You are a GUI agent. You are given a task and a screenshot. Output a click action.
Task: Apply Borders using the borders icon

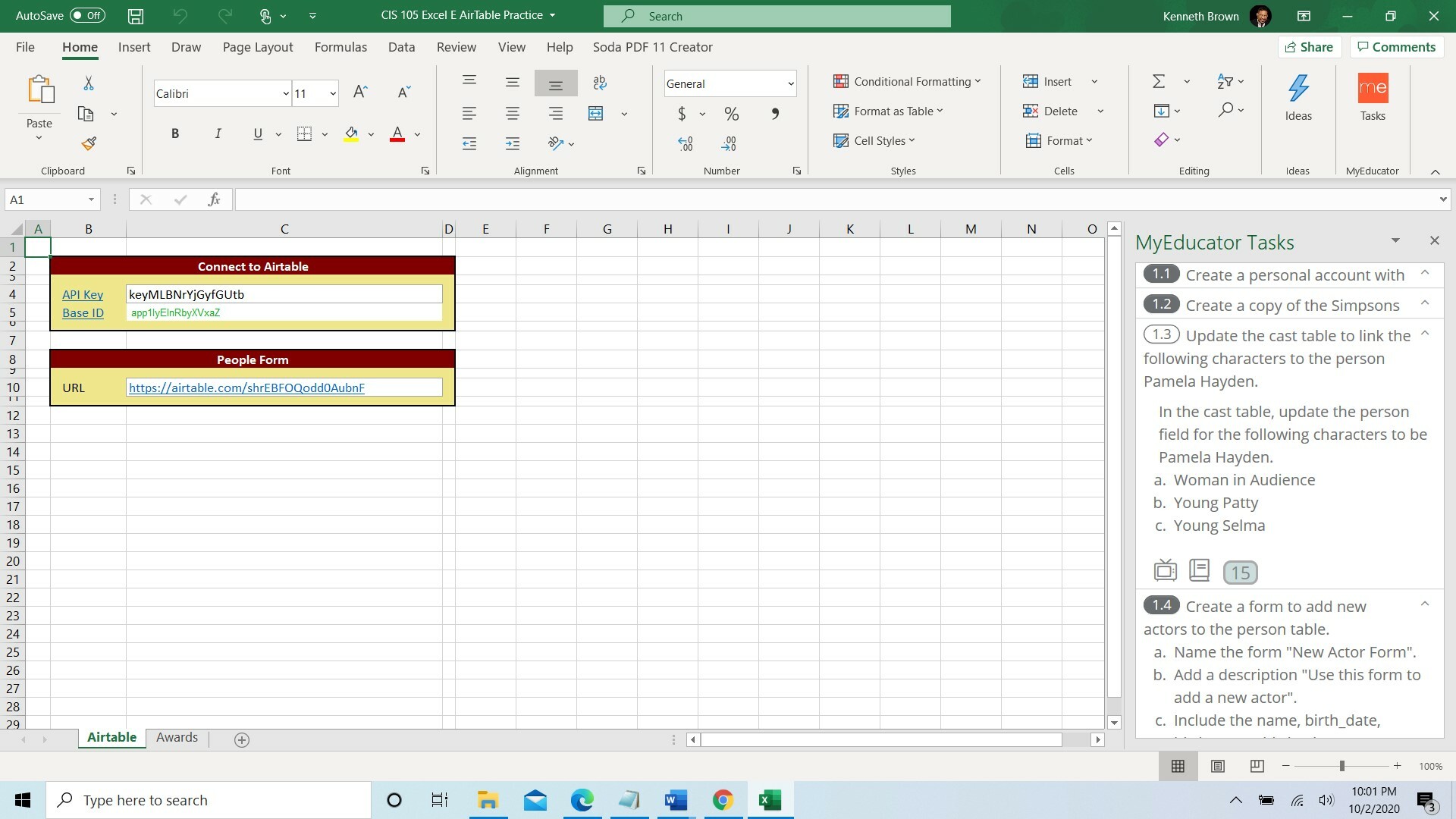(x=304, y=134)
